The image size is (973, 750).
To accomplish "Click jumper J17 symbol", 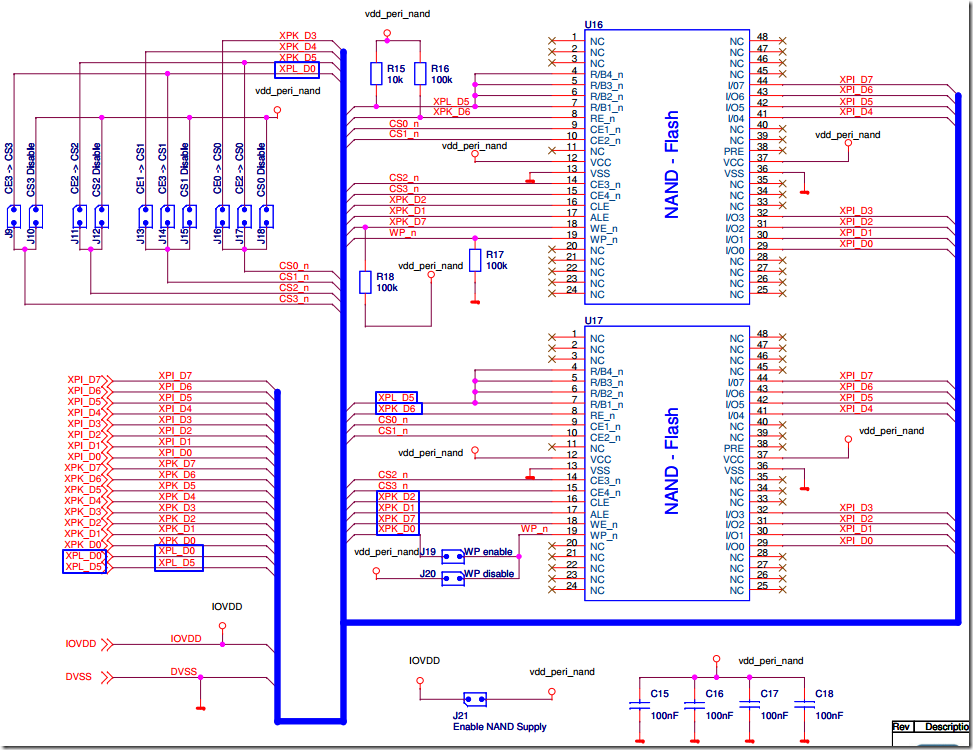I will [x=244, y=217].
